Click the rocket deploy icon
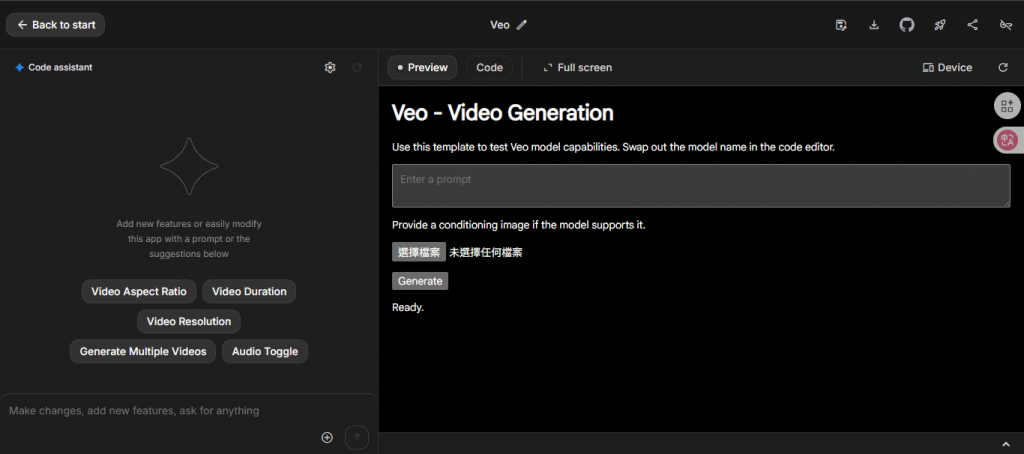 click(940, 25)
